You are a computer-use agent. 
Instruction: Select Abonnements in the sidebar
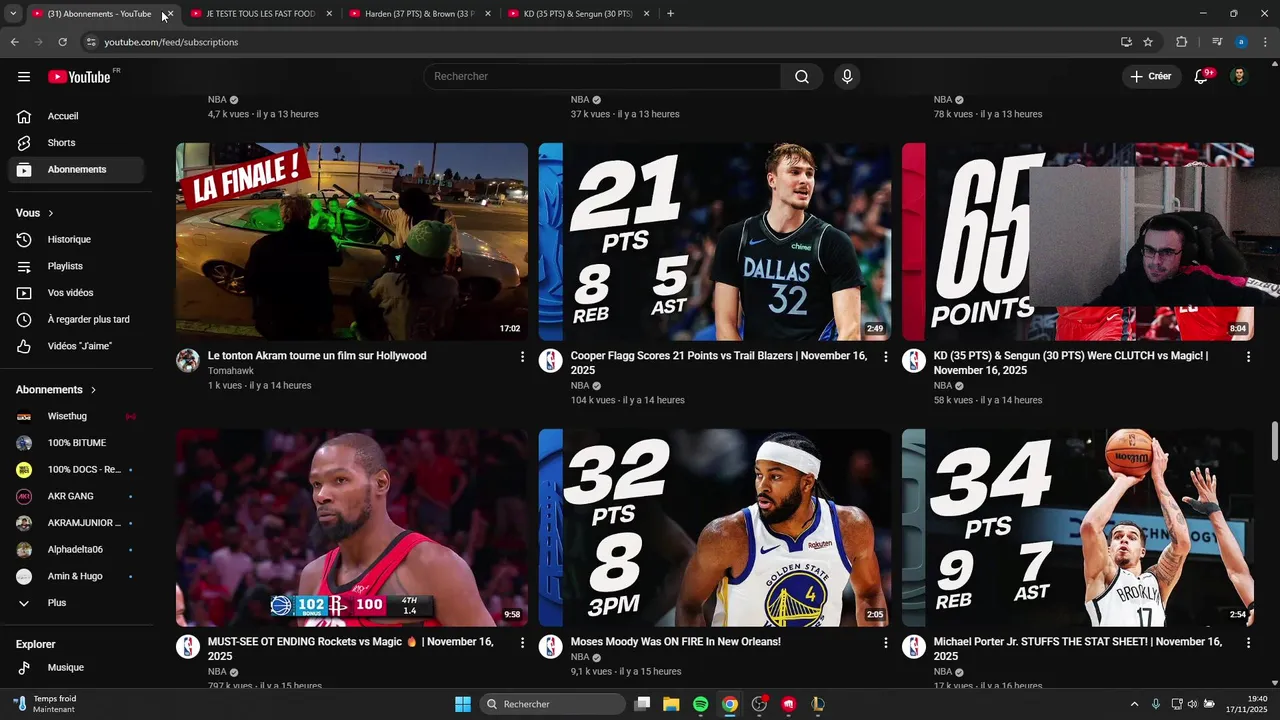point(76,170)
